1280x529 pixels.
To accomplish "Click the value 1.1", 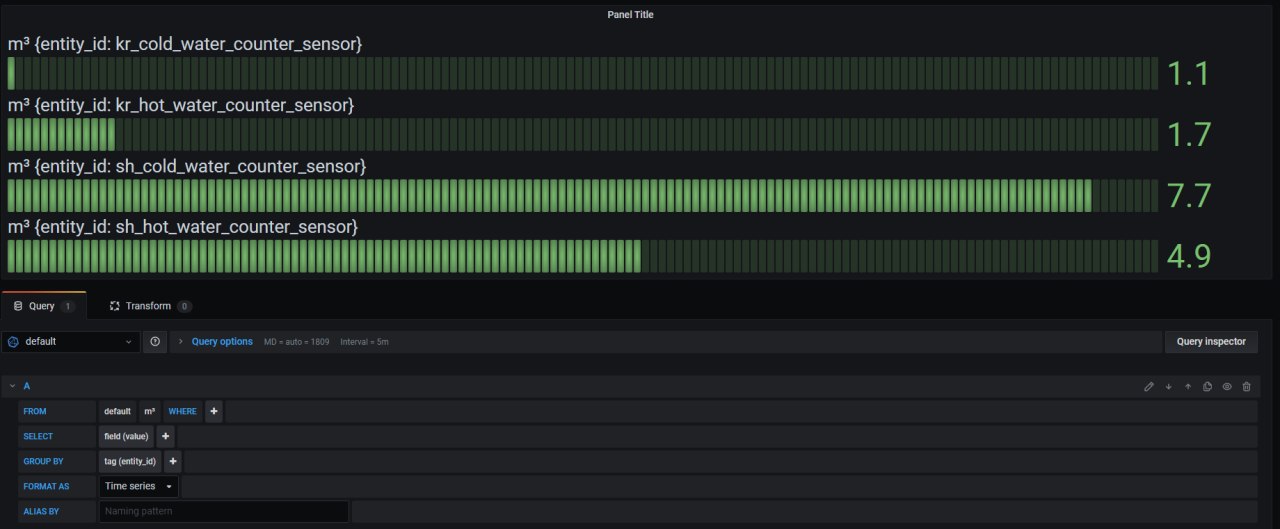I will tap(1189, 73).
